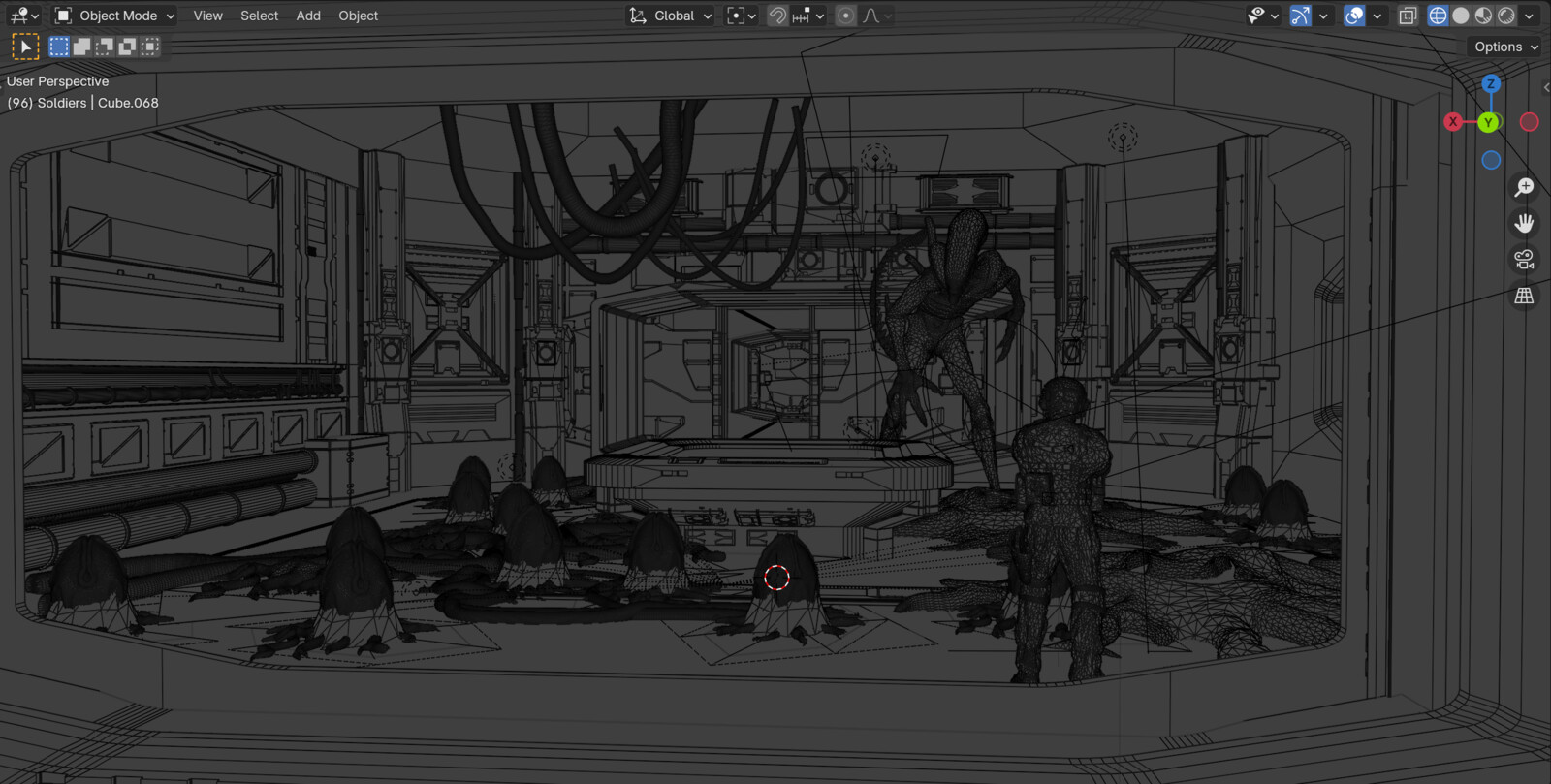1551x784 pixels.
Task: Open the Options dropdown
Action: [1505, 47]
